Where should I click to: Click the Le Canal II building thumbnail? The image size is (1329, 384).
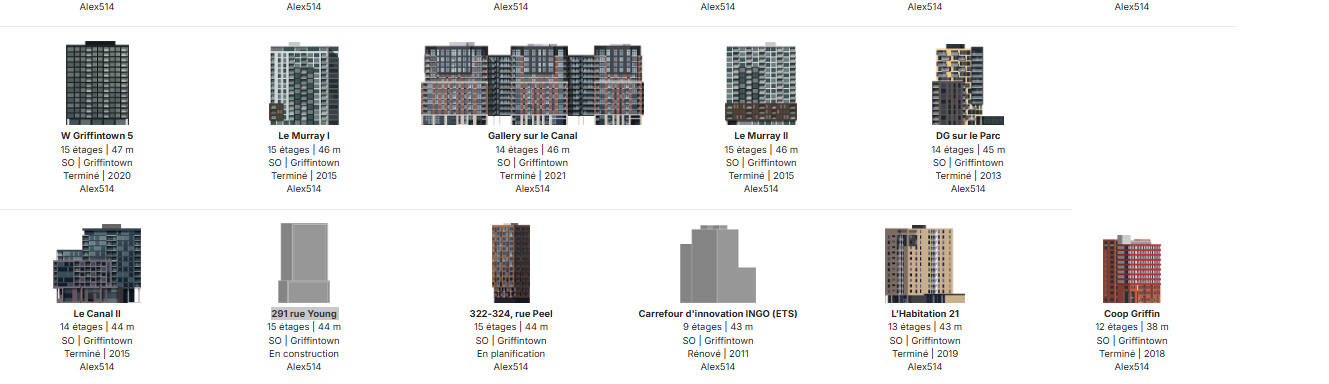pyautogui.click(x=97, y=264)
